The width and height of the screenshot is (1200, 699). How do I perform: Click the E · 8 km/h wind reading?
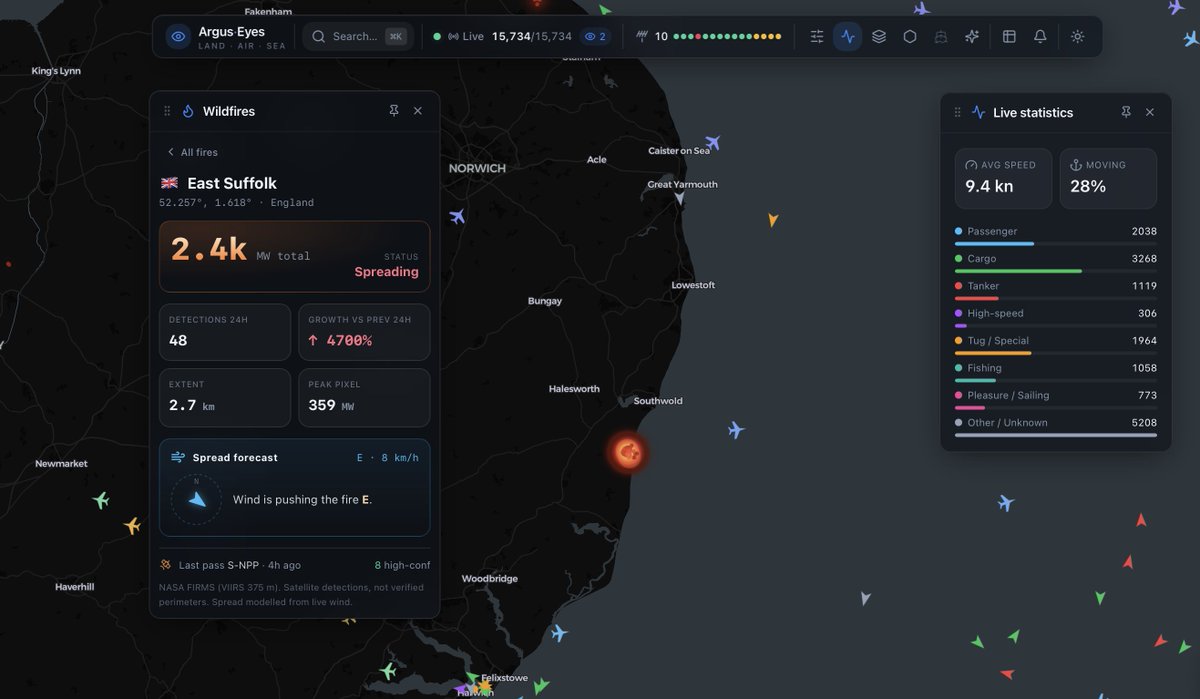[x=388, y=458]
